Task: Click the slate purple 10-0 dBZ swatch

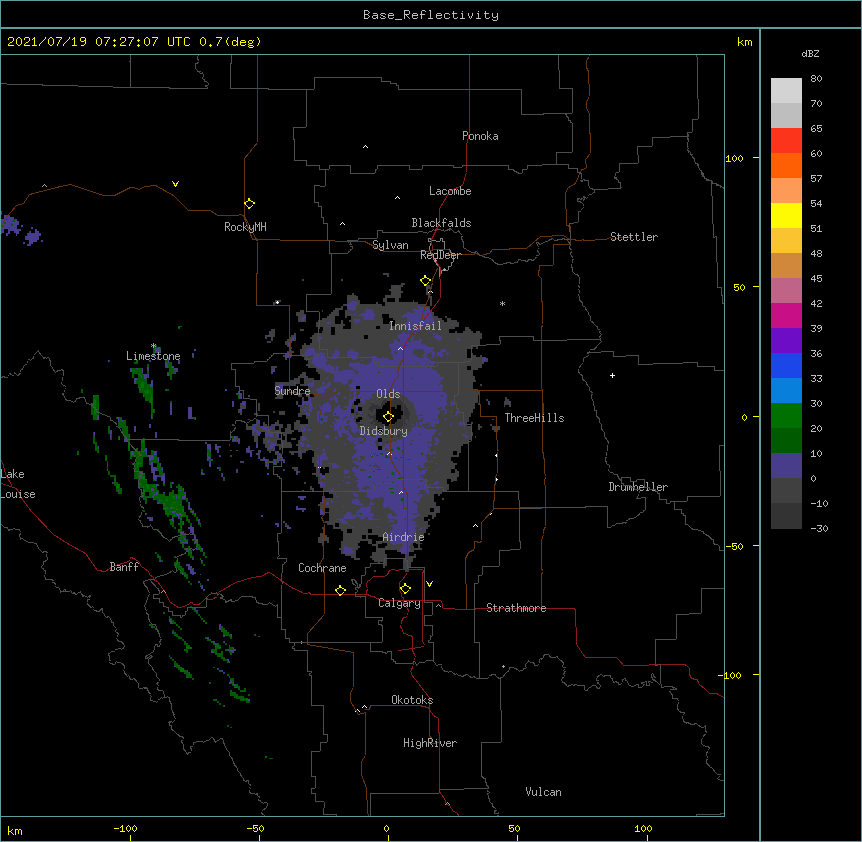Action: 786,466
